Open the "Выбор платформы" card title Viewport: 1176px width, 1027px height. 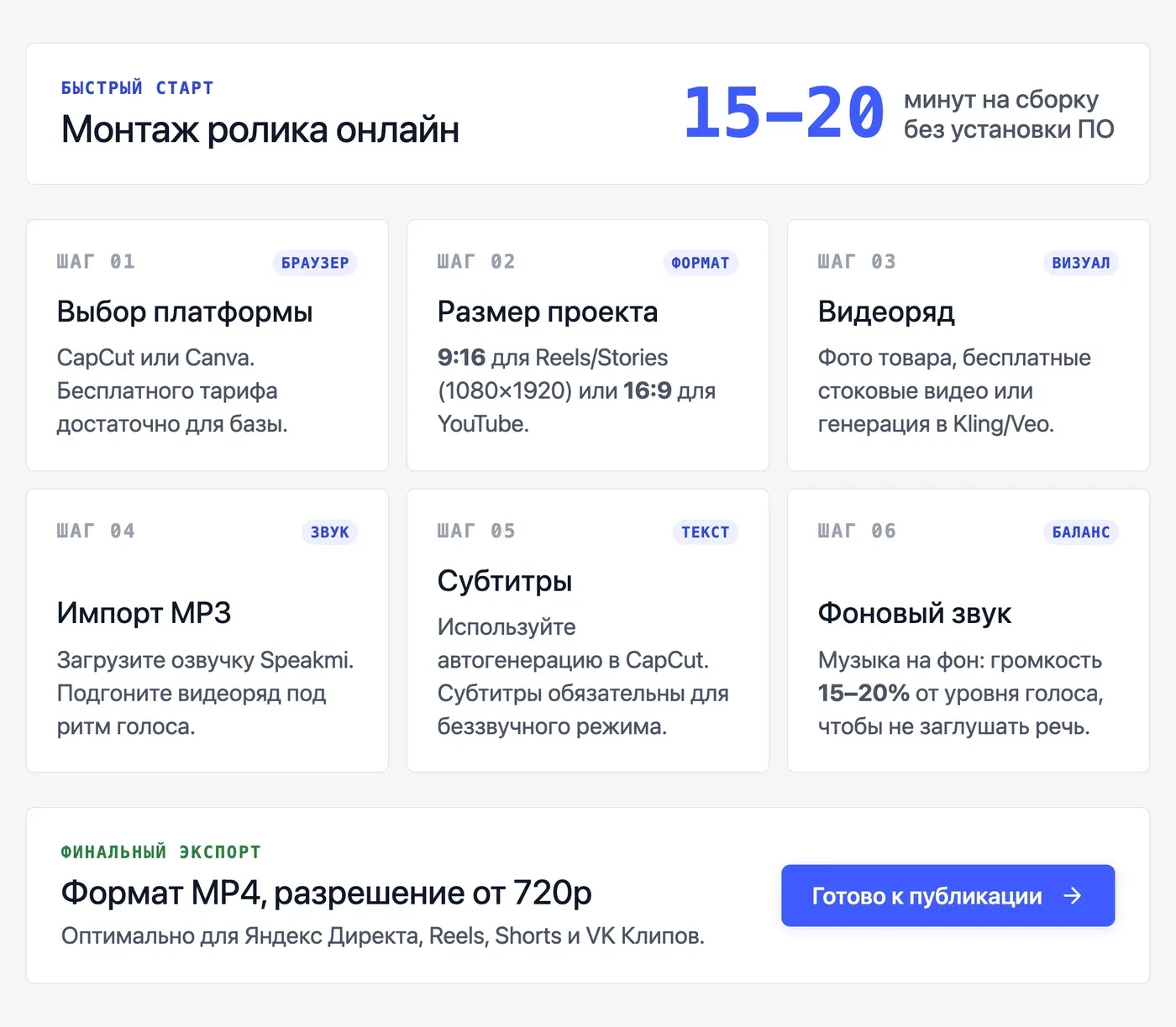(185, 312)
